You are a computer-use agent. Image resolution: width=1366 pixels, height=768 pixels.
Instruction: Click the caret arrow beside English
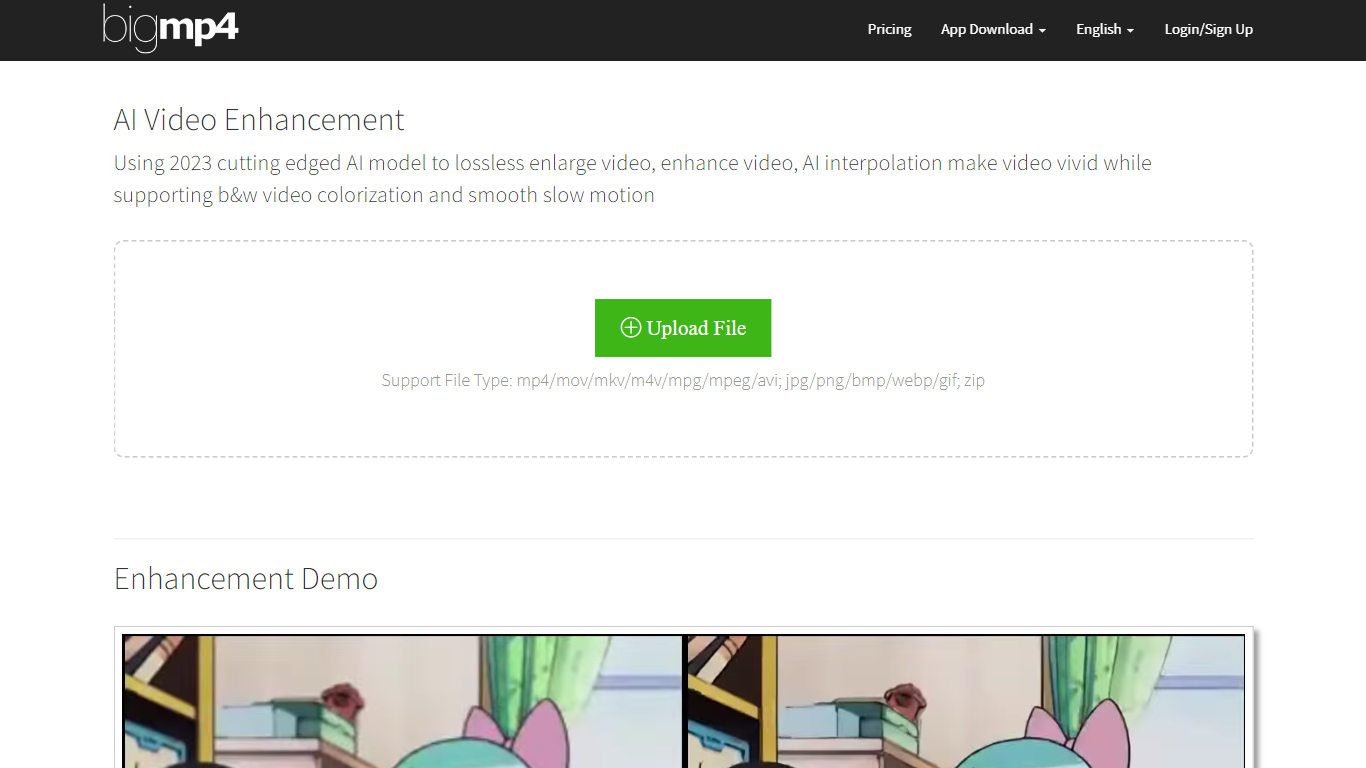tap(1130, 31)
